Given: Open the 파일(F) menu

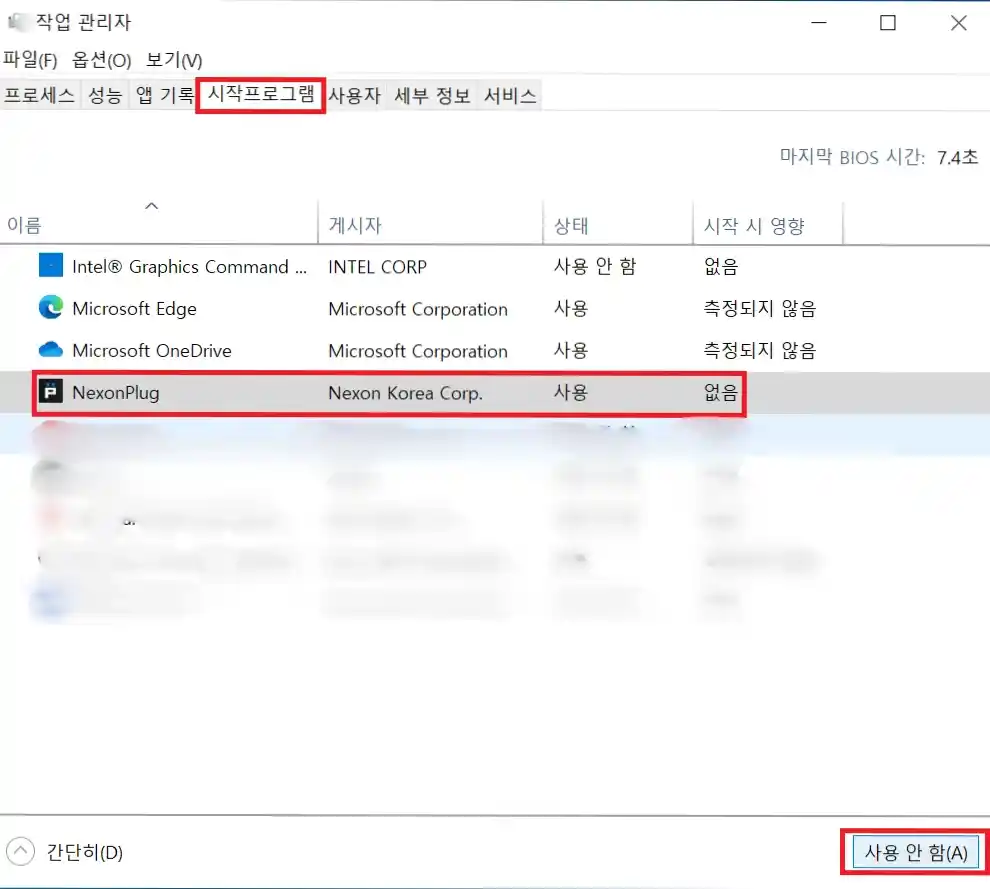Looking at the screenshot, I should pyautogui.click(x=30, y=60).
